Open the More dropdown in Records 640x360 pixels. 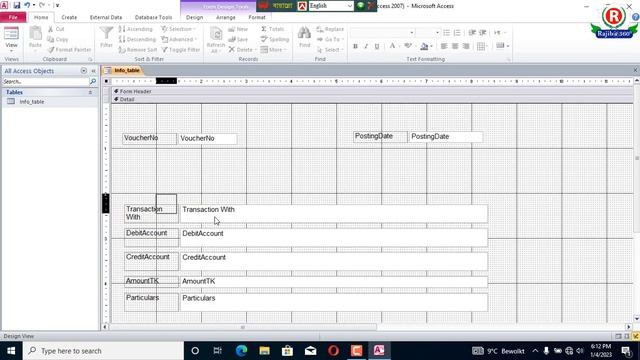(274, 49)
